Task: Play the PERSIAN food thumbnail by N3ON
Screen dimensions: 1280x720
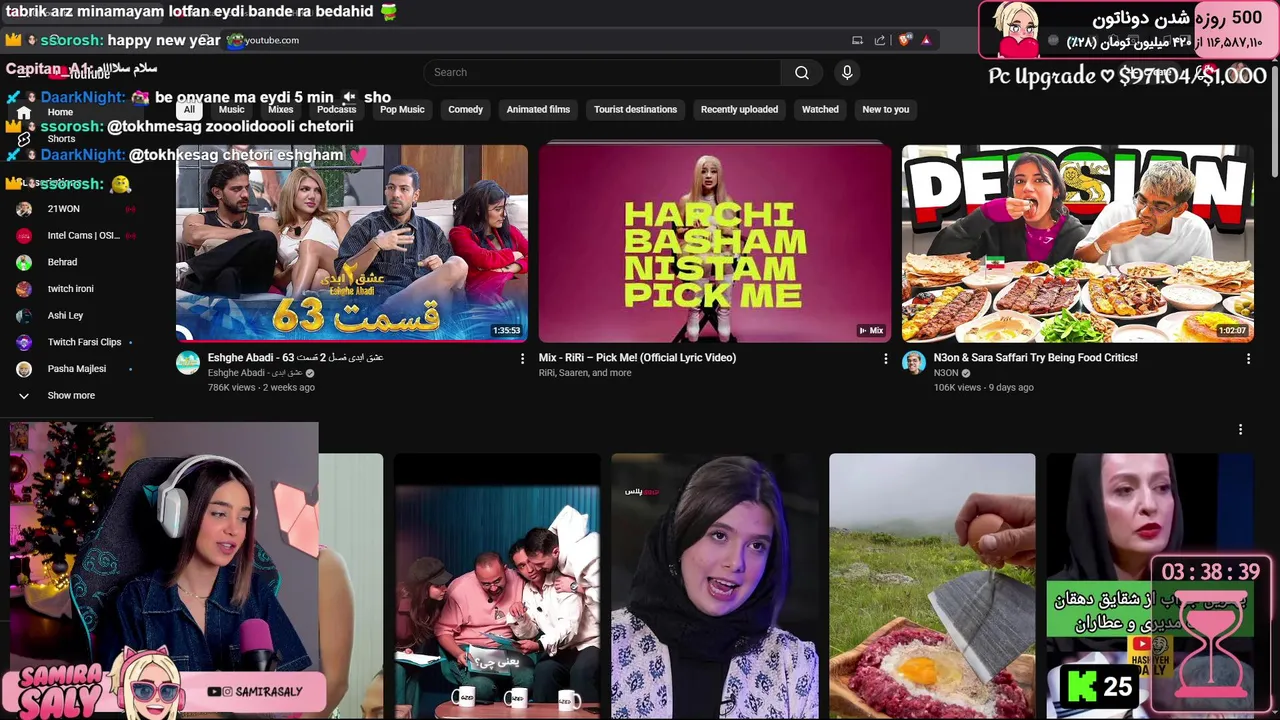Action: coord(1078,243)
